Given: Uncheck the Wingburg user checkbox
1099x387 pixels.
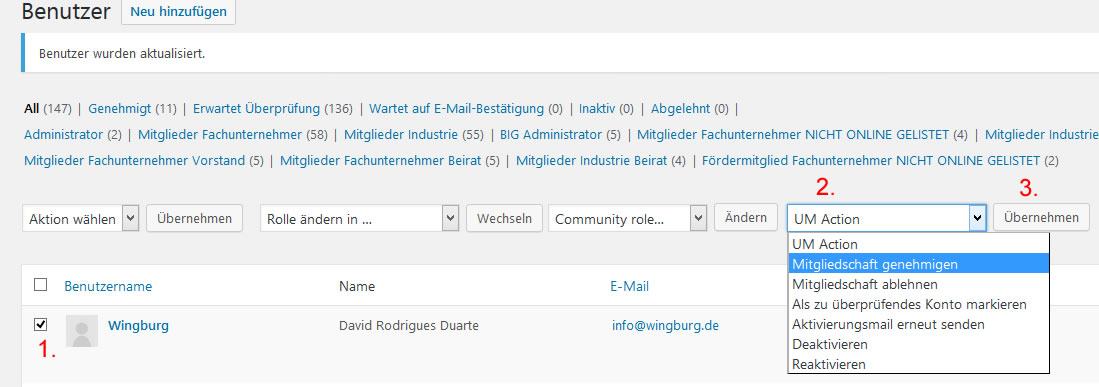Looking at the screenshot, I should (41, 324).
